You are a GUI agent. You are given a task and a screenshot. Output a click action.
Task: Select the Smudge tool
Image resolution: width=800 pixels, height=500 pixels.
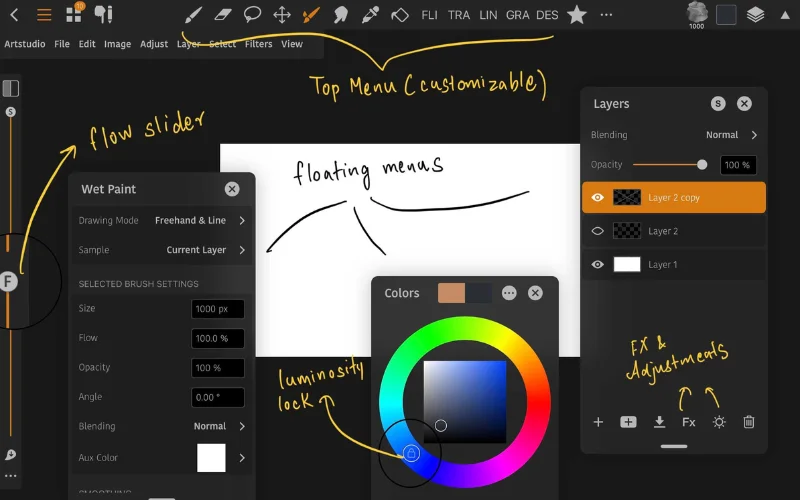340,15
